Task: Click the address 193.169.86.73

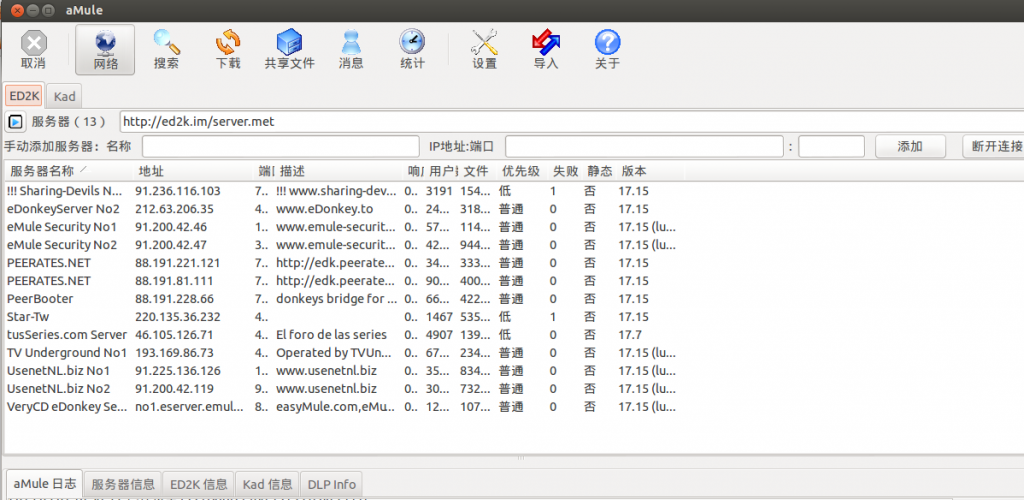Action: click(x=174, y=352)
